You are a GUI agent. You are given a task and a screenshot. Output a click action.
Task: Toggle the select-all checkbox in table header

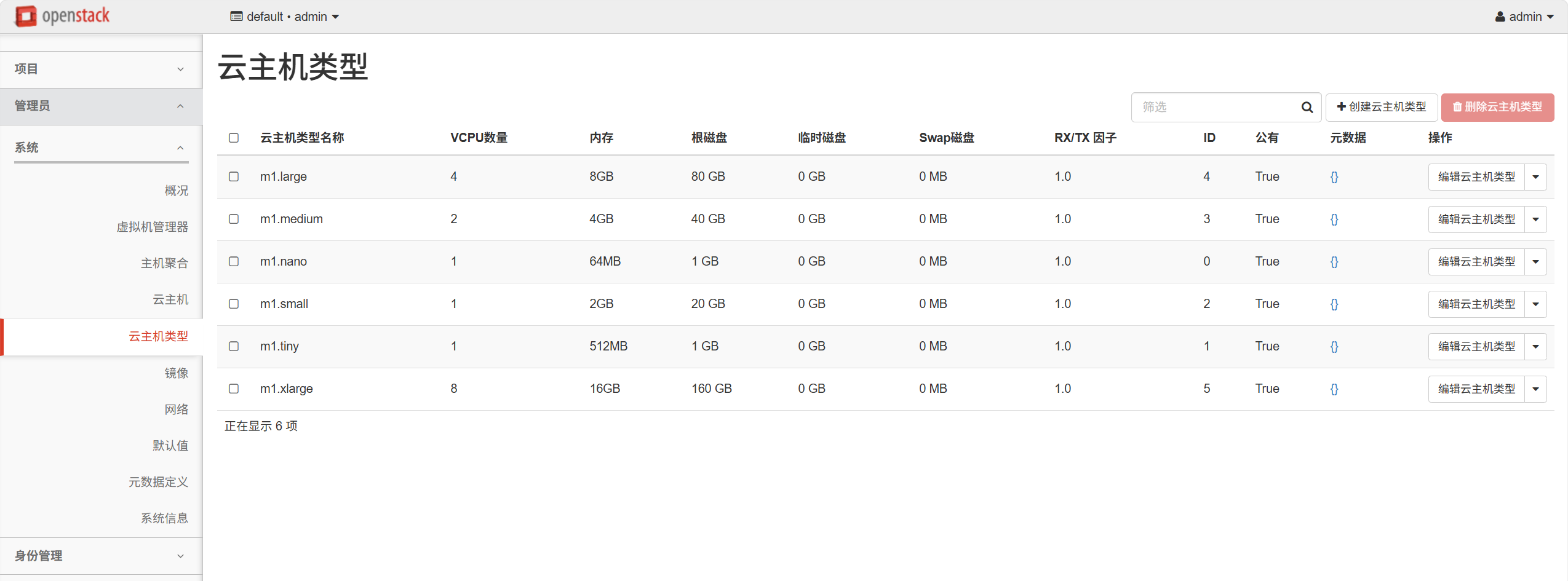click(234, 138)
